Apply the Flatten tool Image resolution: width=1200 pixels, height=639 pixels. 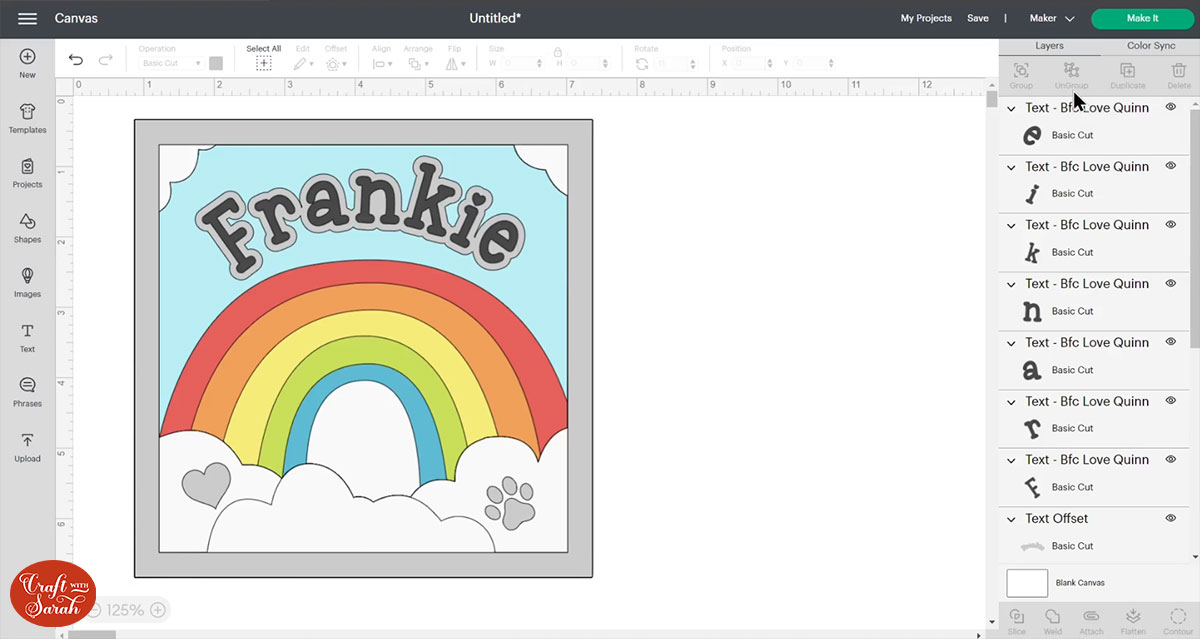pyautogui.click(x=1133, y=617)
